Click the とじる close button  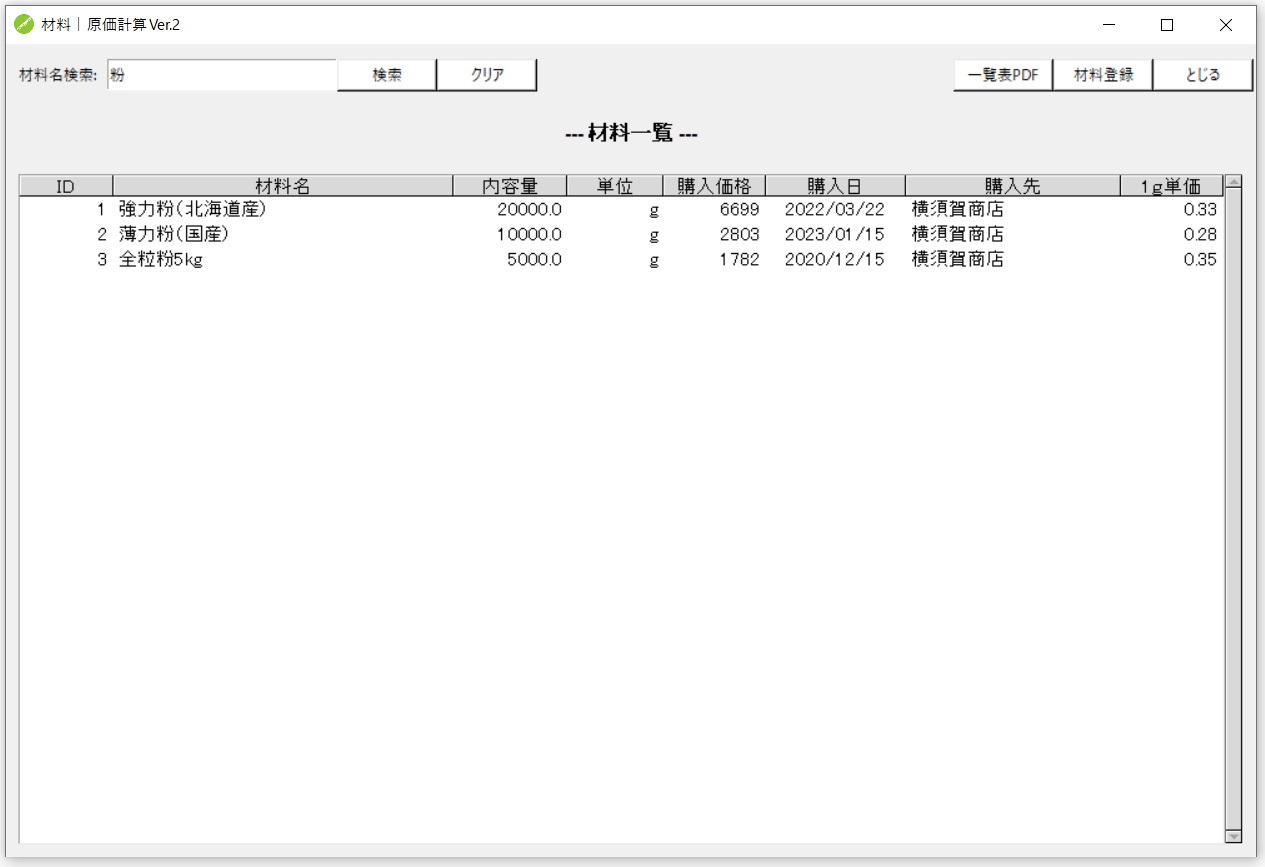click(1204, 73)
